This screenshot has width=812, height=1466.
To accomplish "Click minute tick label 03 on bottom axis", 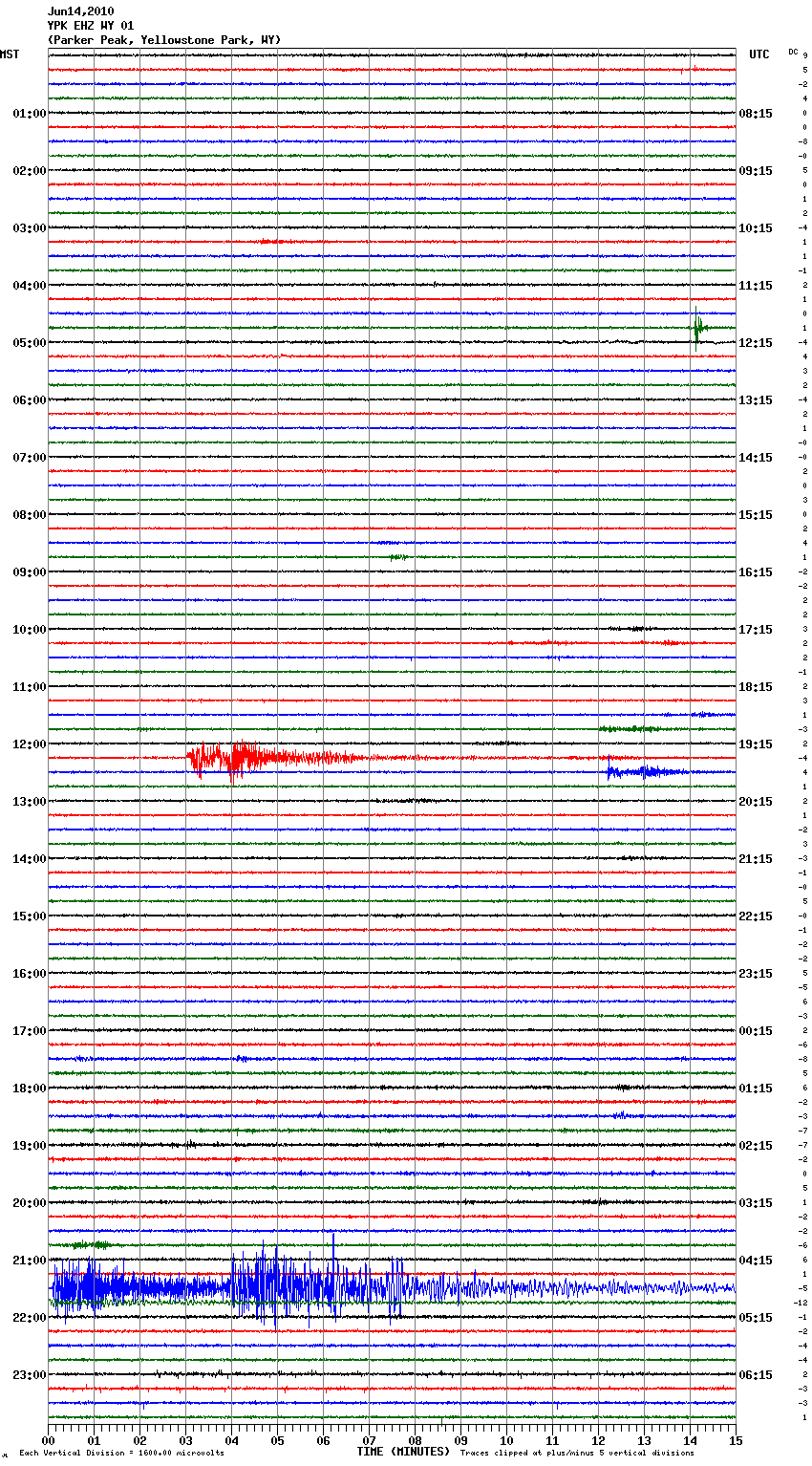I will coord(185,1439).
